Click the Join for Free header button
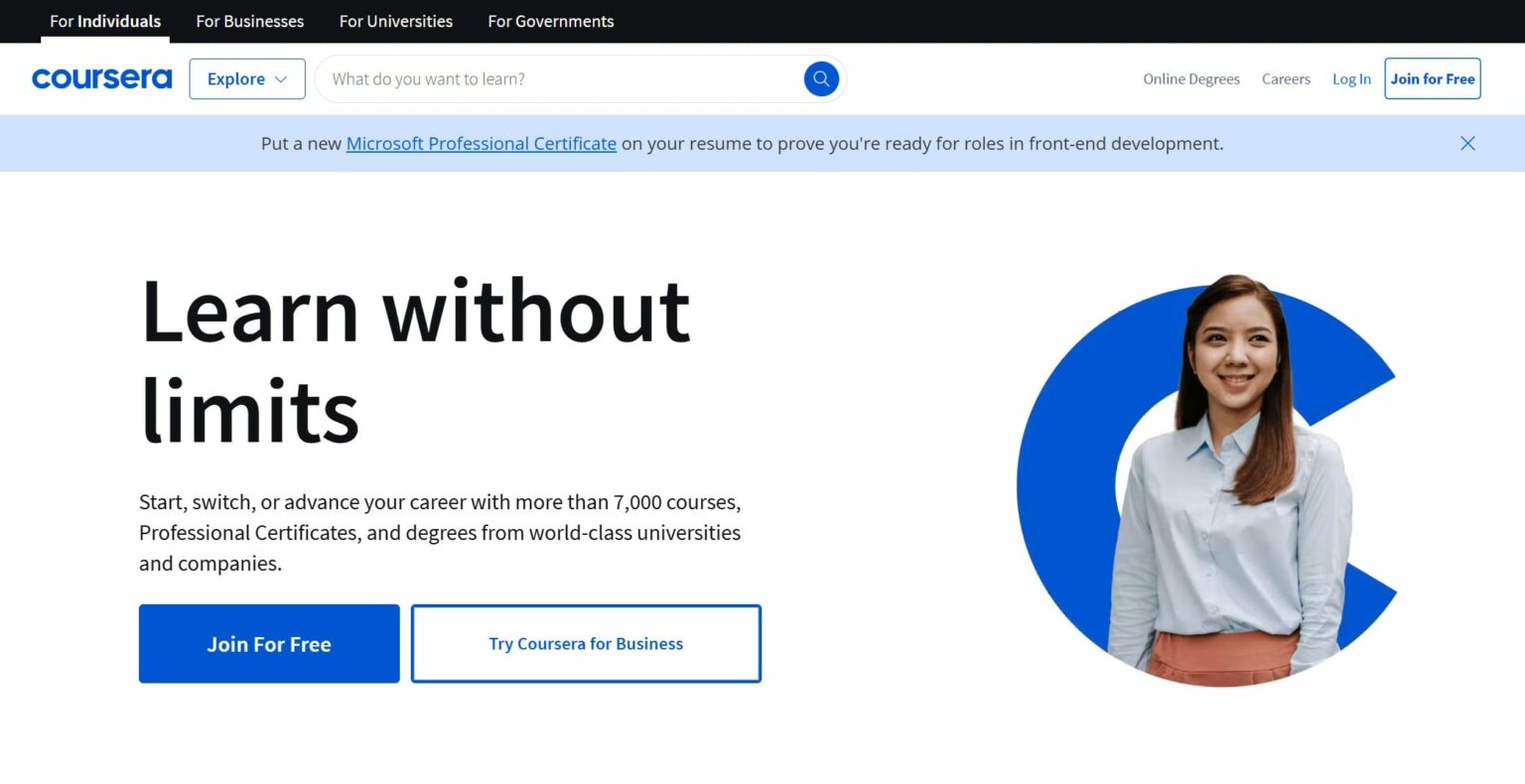 (1432, 78)
